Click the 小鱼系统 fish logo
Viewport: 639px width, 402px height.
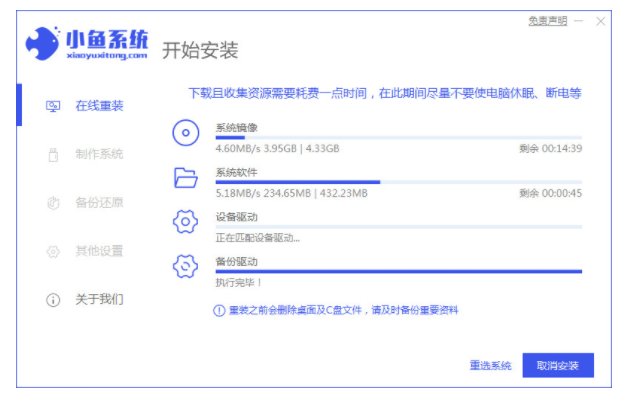point(42,43)
